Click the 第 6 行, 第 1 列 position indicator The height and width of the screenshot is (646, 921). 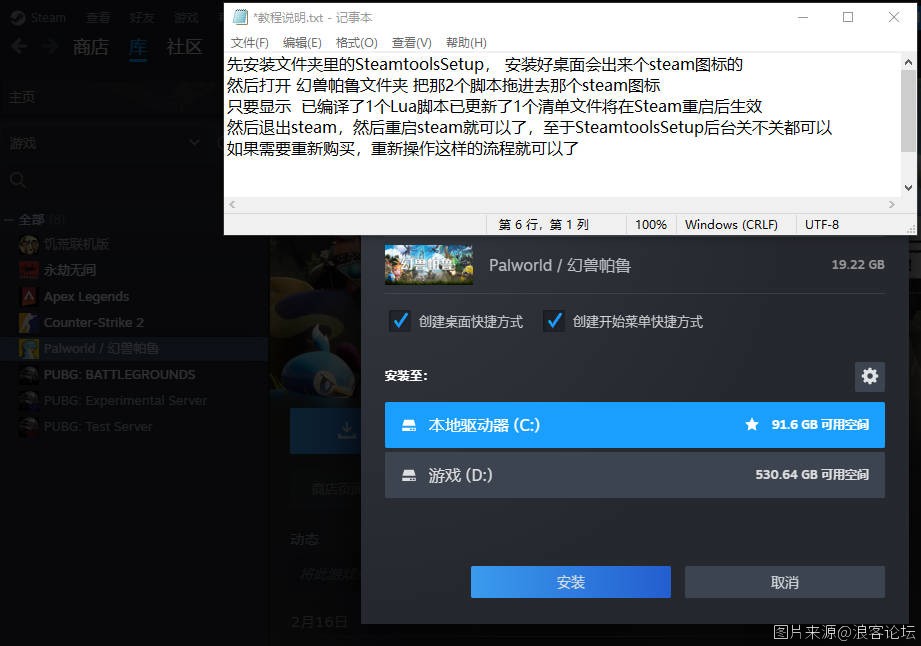click(543, 224)
